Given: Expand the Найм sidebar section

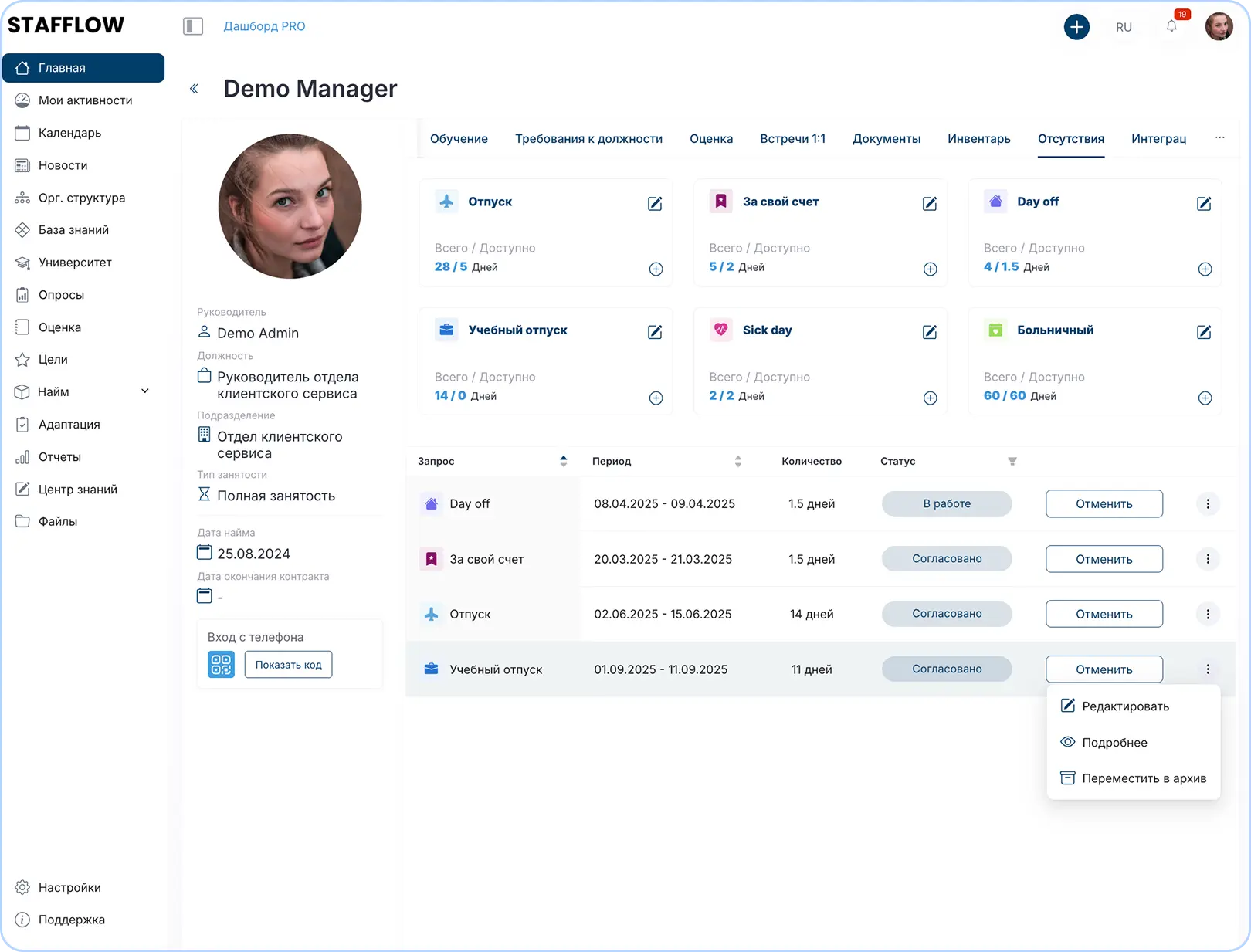Looking at the screenshot, I should point(144,391).
